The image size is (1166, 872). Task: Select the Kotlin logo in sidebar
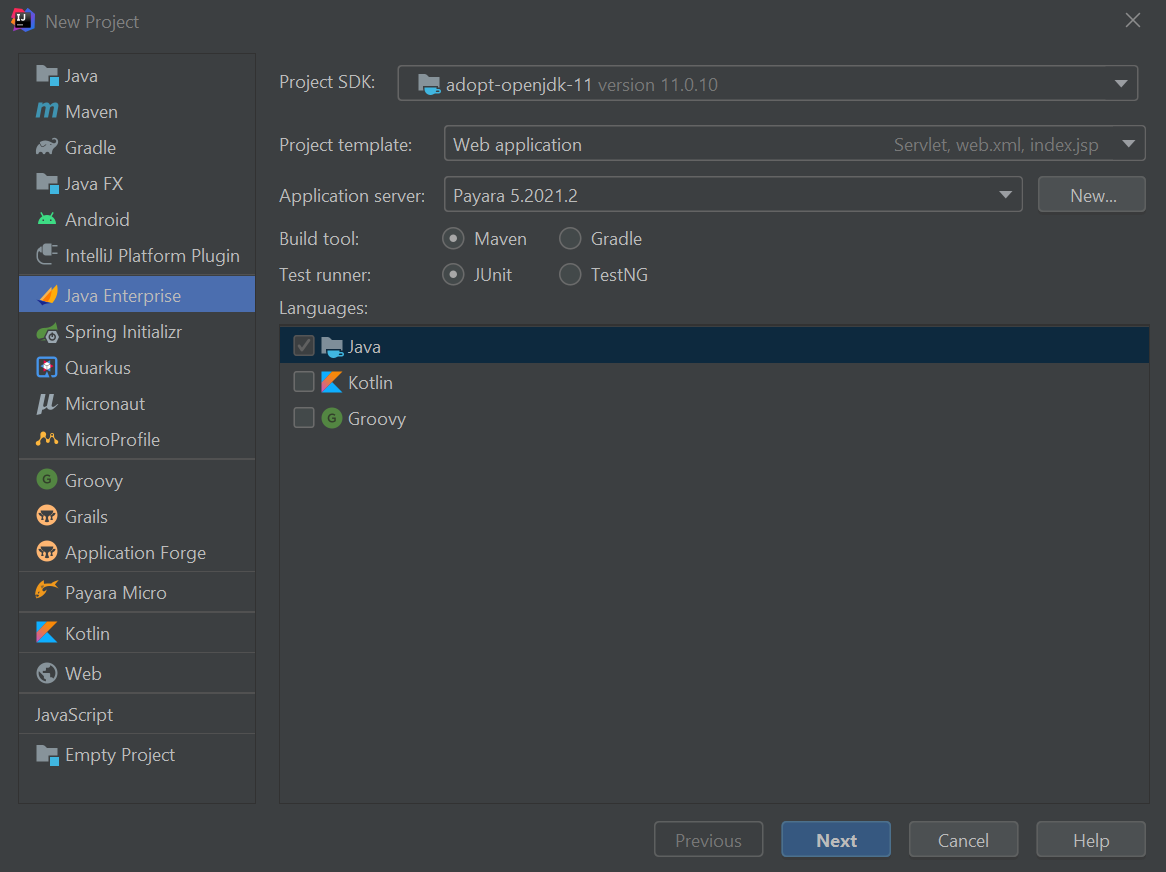47,633
